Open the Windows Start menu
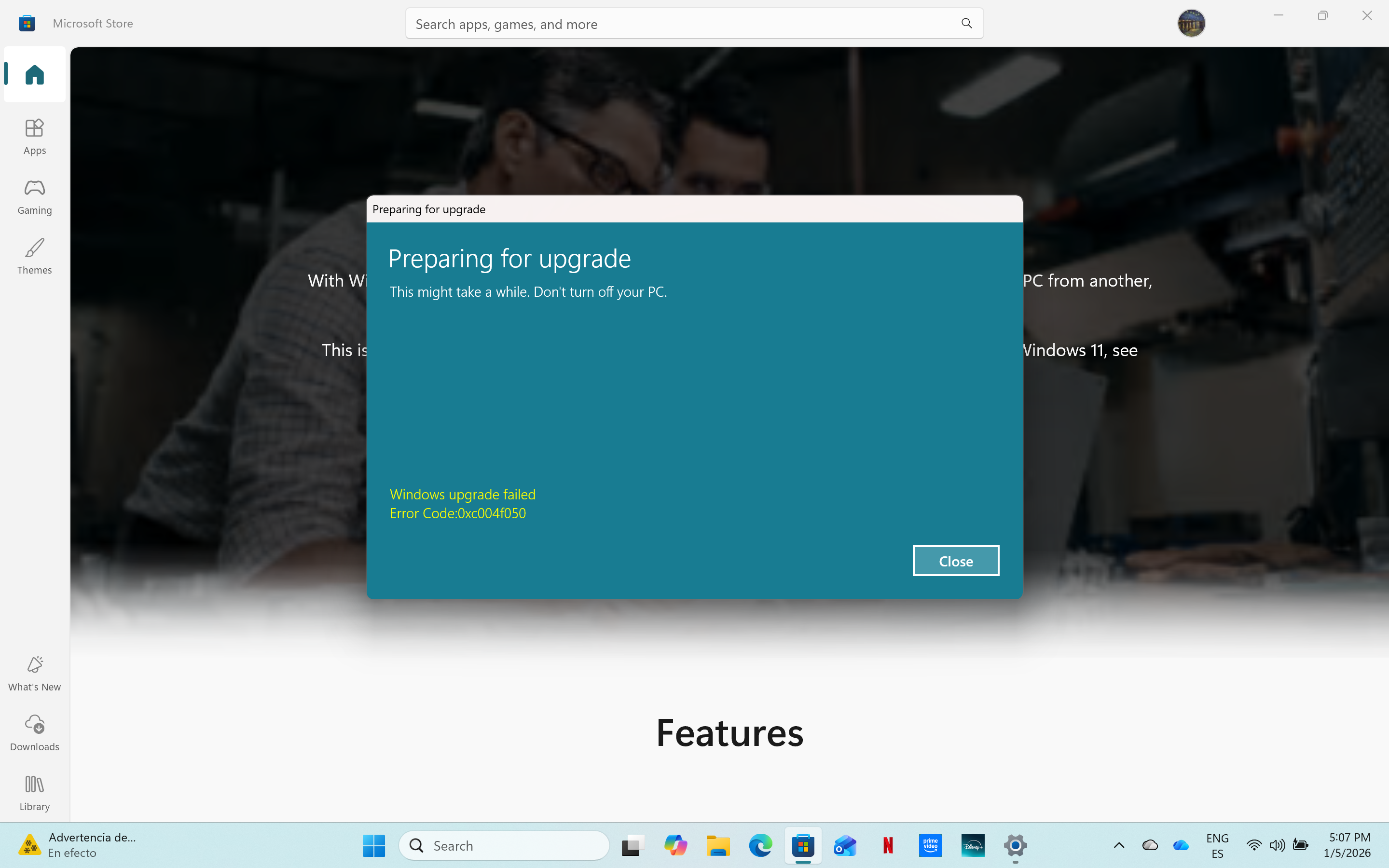 pyautogui.click(x=373, y=845)
